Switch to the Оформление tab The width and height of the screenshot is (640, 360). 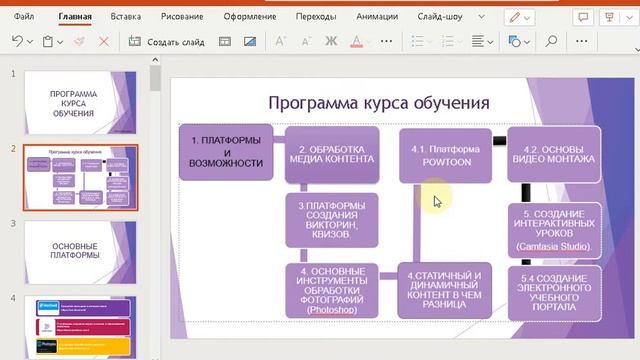pyautogui.click(x=250, y=17)
